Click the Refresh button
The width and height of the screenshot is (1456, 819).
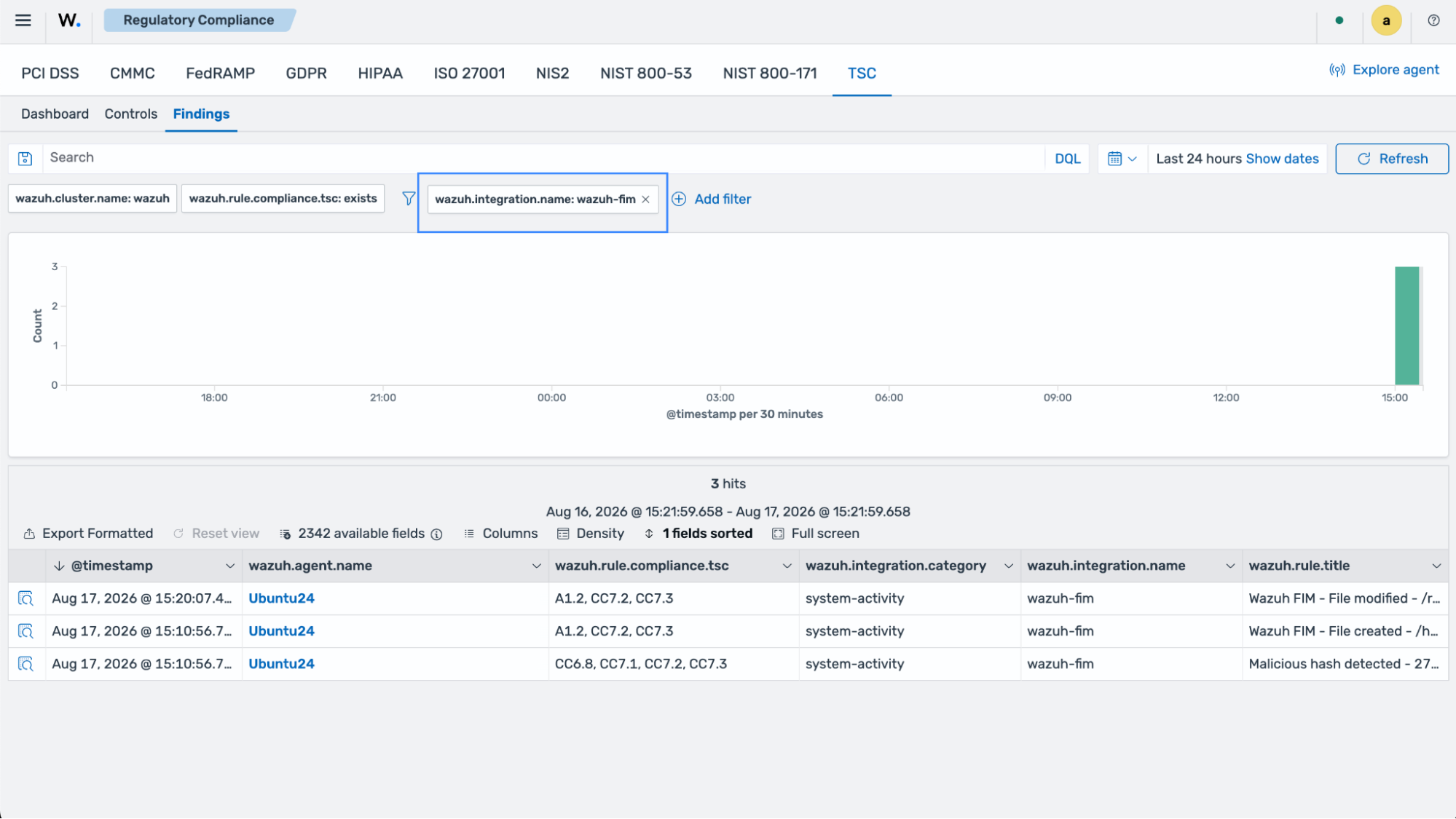[1392, 159]
